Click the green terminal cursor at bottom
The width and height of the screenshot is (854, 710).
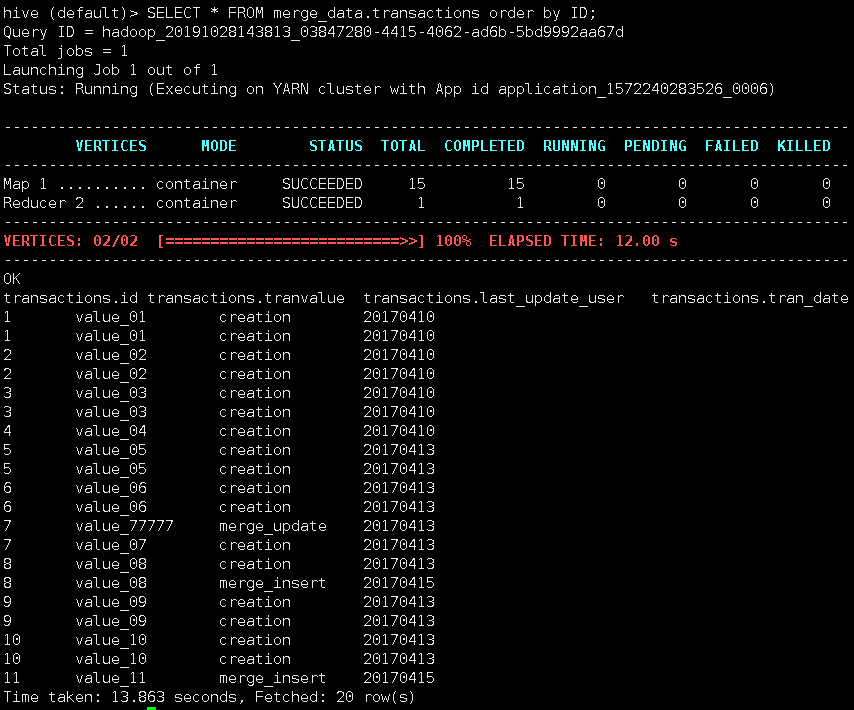coord(152,706)
